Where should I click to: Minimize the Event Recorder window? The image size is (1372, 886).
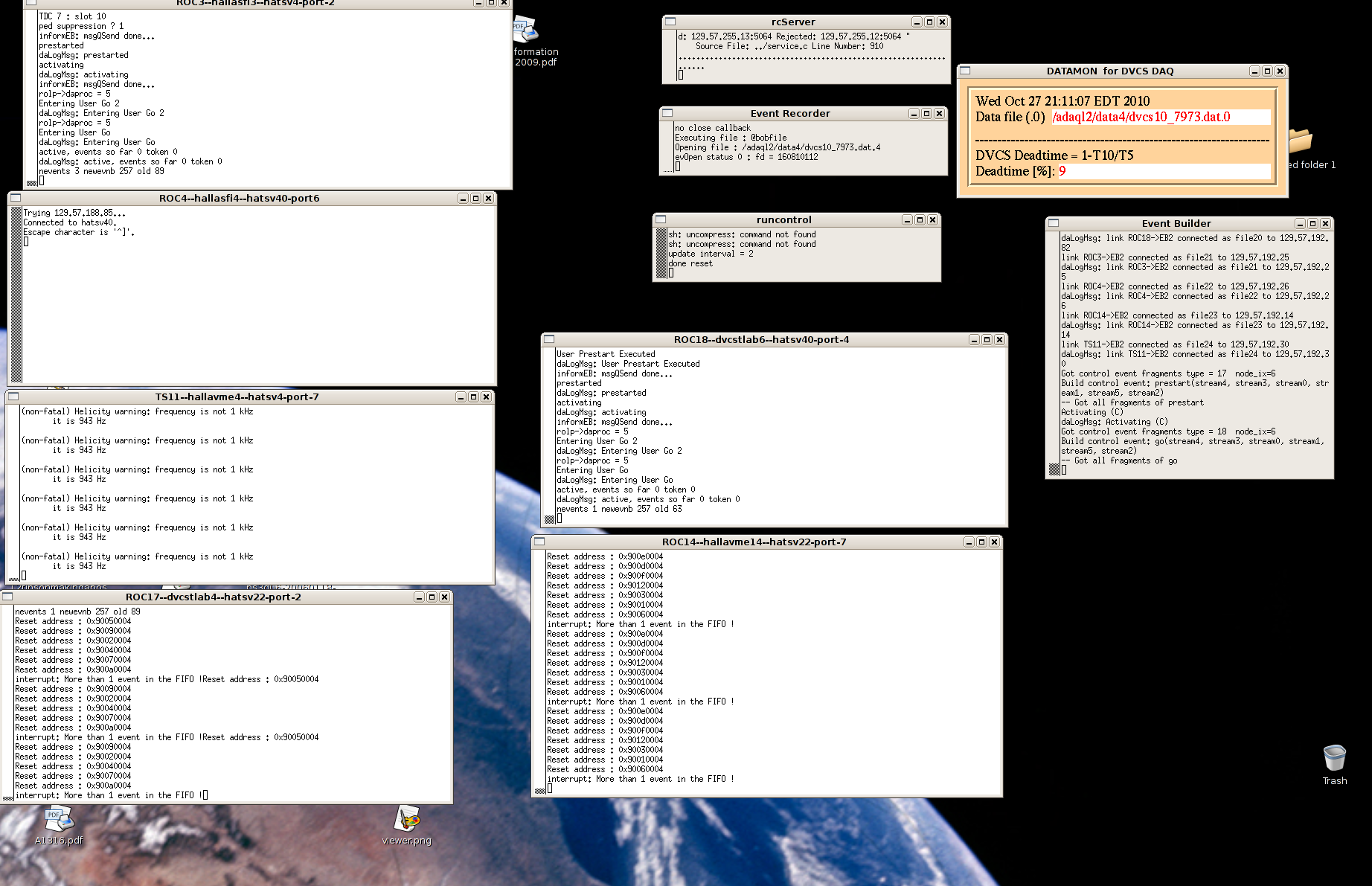click(914, 114)
